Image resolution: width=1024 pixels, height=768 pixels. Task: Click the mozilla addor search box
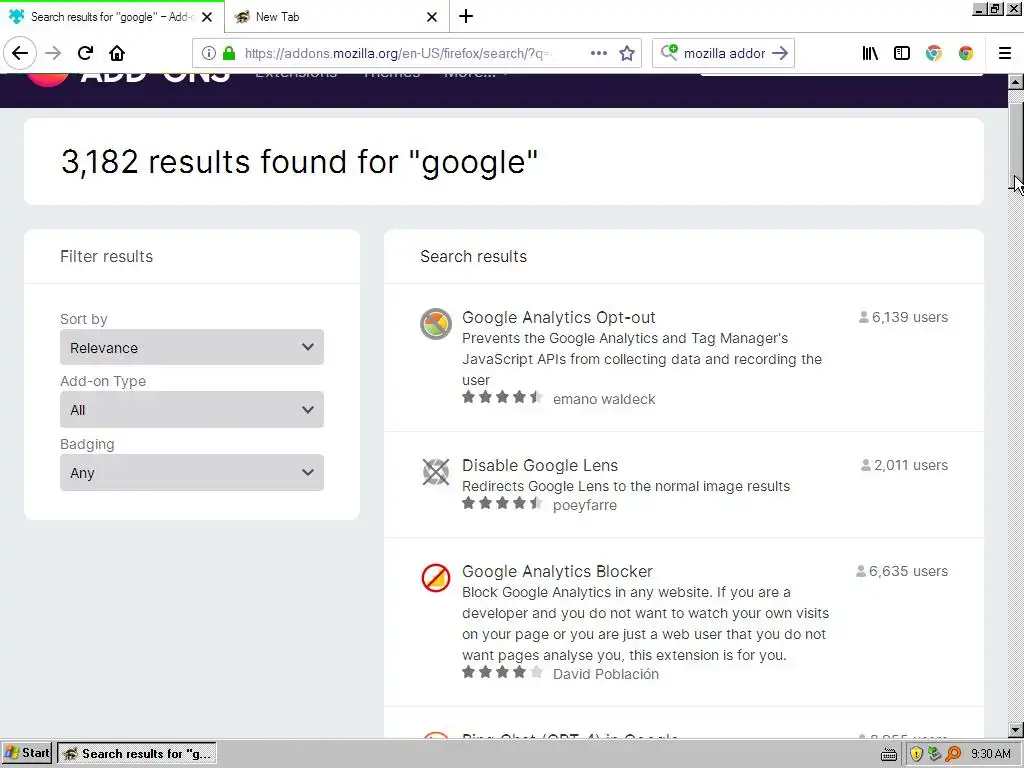tap(724, 53)
